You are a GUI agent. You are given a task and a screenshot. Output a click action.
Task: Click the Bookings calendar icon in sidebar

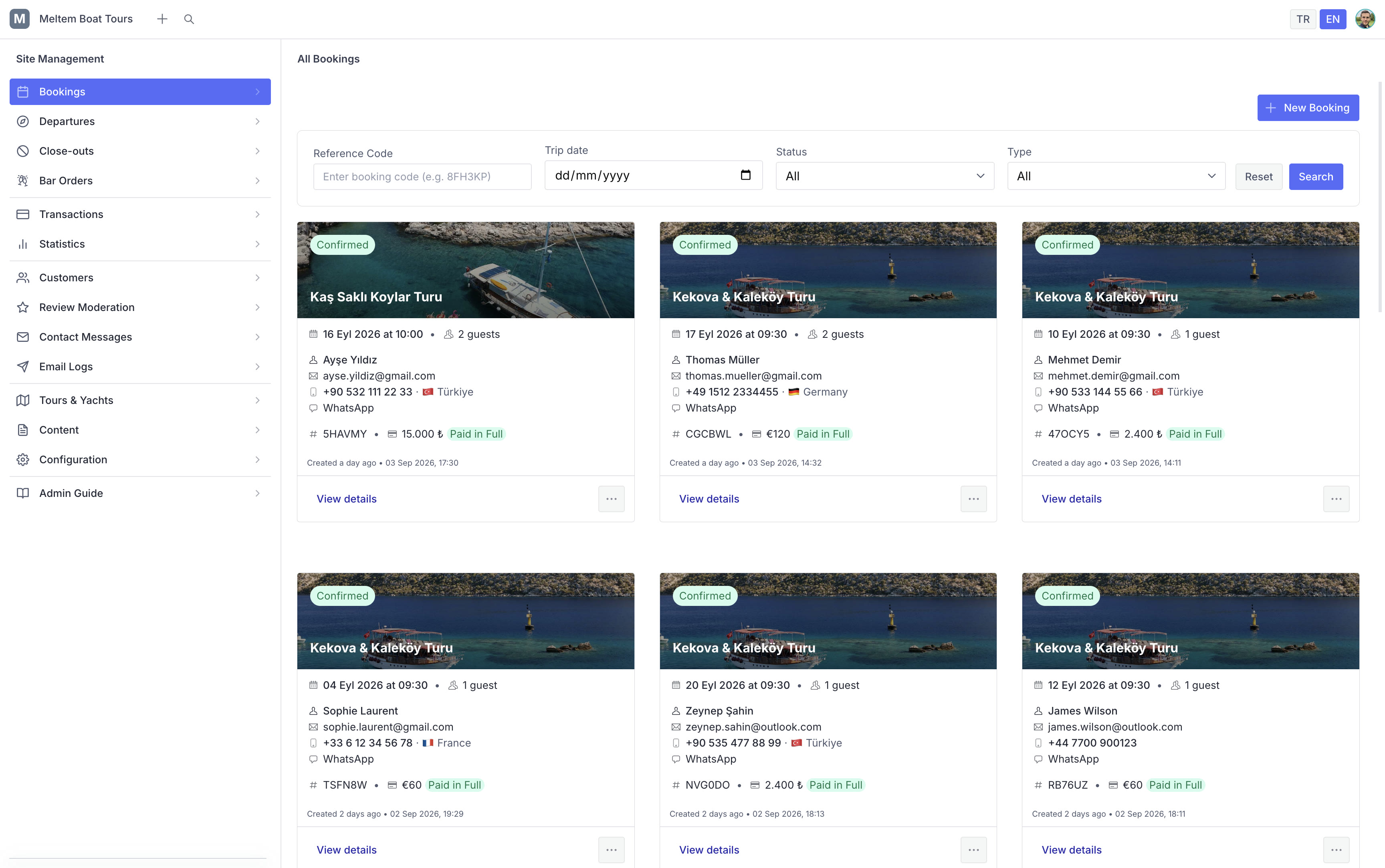coord(23,92)
